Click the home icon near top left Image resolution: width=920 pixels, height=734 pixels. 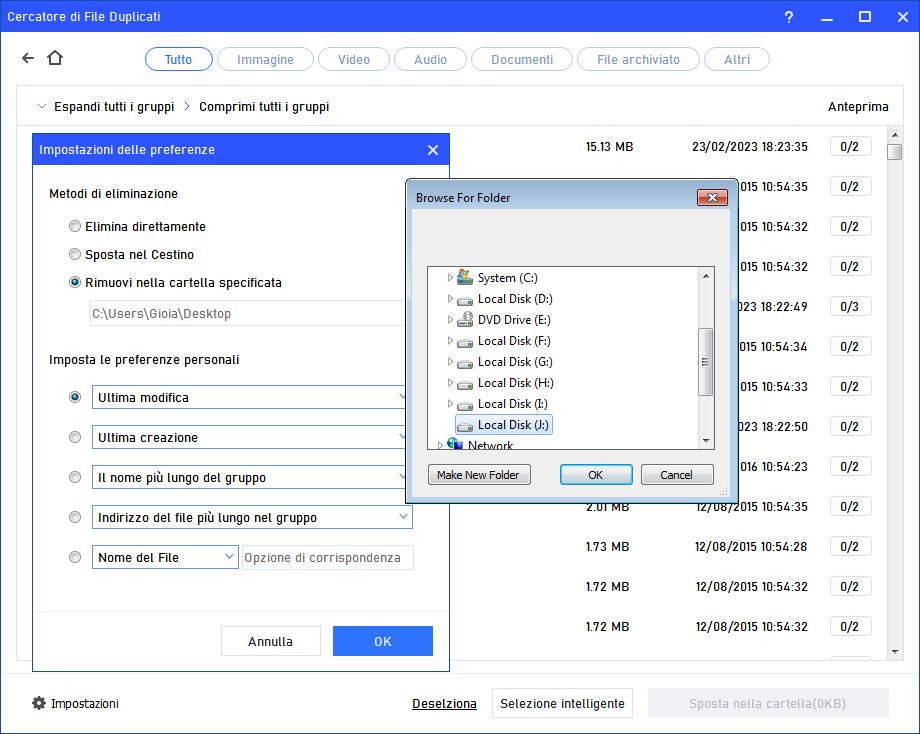coord(55,58)
